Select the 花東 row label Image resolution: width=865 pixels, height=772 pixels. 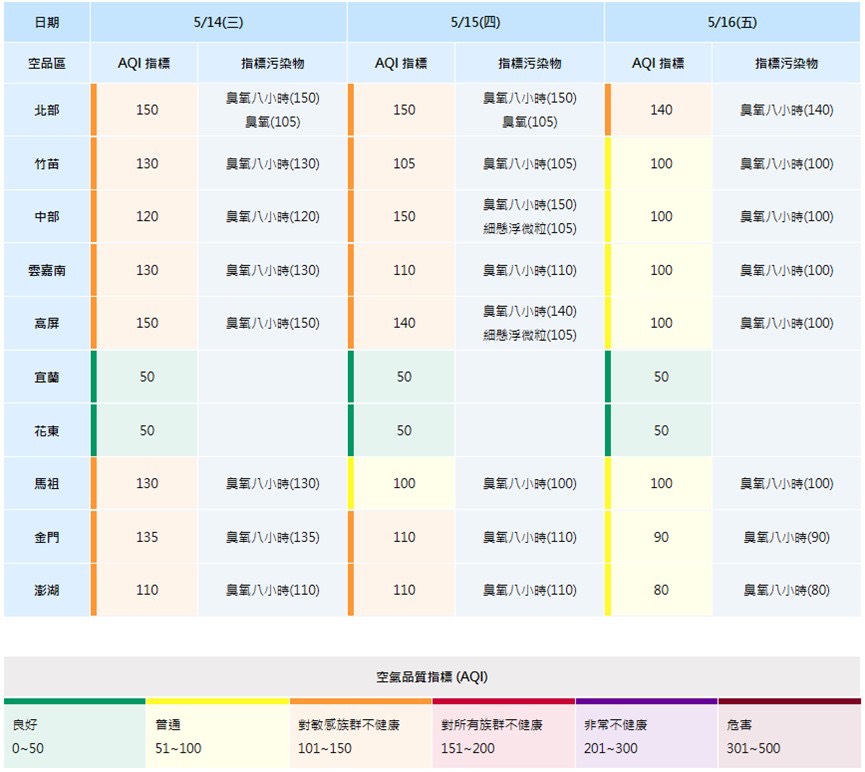pos(47,430)
